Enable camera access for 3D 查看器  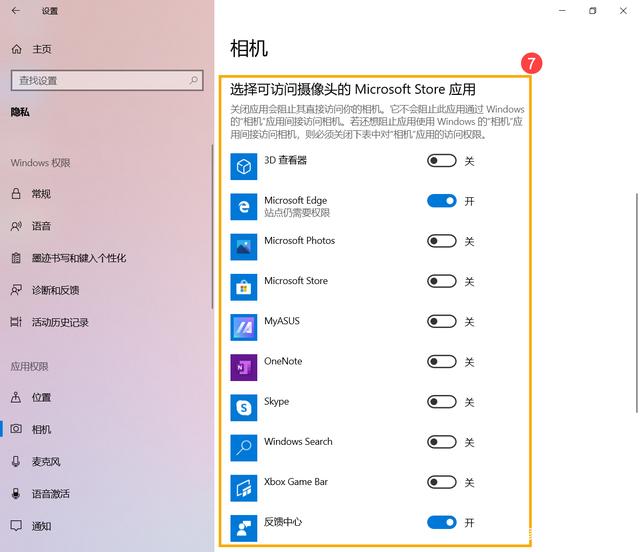442,160
